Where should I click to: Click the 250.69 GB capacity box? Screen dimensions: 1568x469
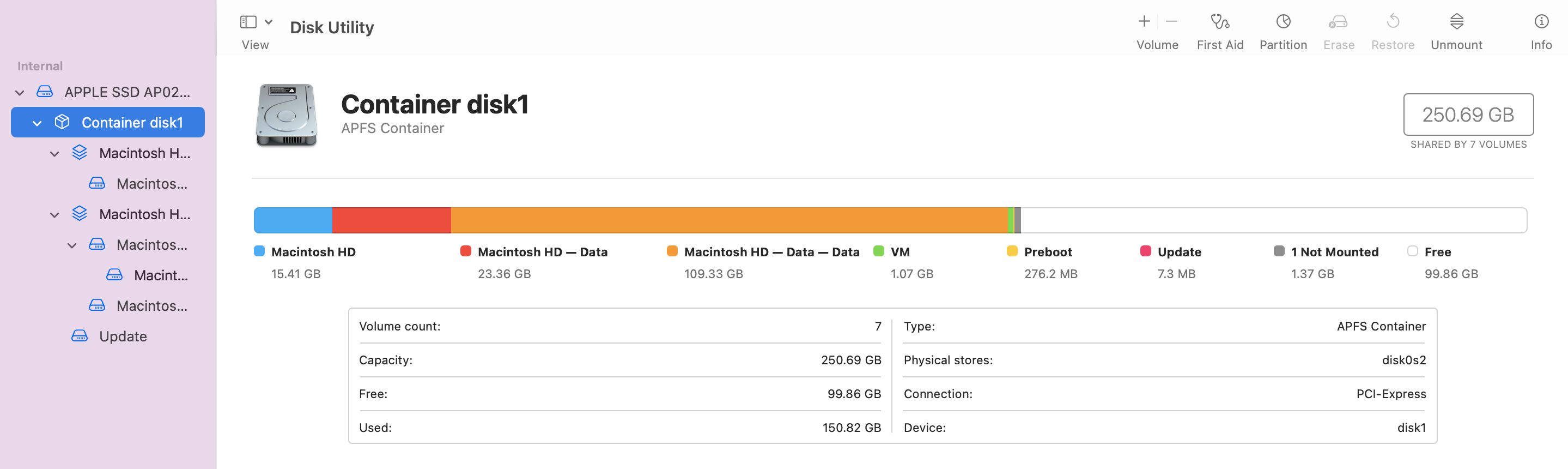[1468, 115]
